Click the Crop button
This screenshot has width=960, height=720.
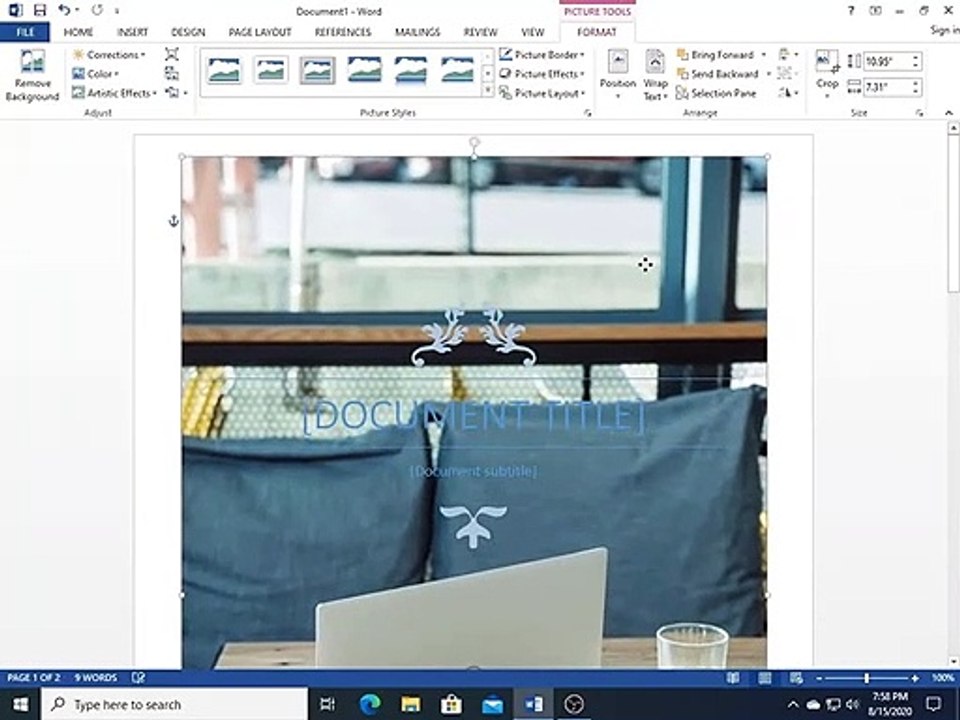pos(827,73)
